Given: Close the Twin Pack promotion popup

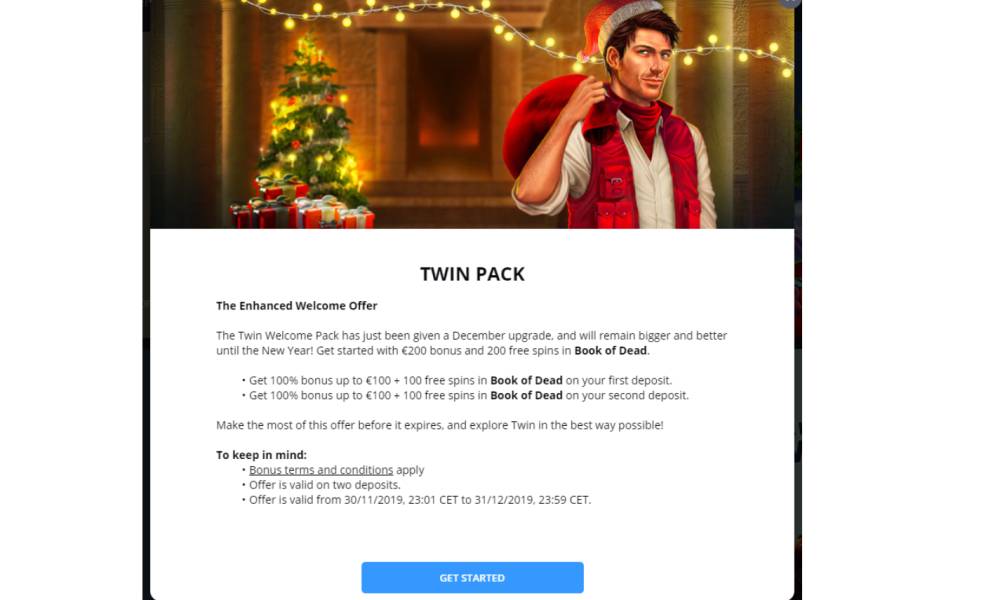Looking at the screenshot, I should click(x=790, y=2).
